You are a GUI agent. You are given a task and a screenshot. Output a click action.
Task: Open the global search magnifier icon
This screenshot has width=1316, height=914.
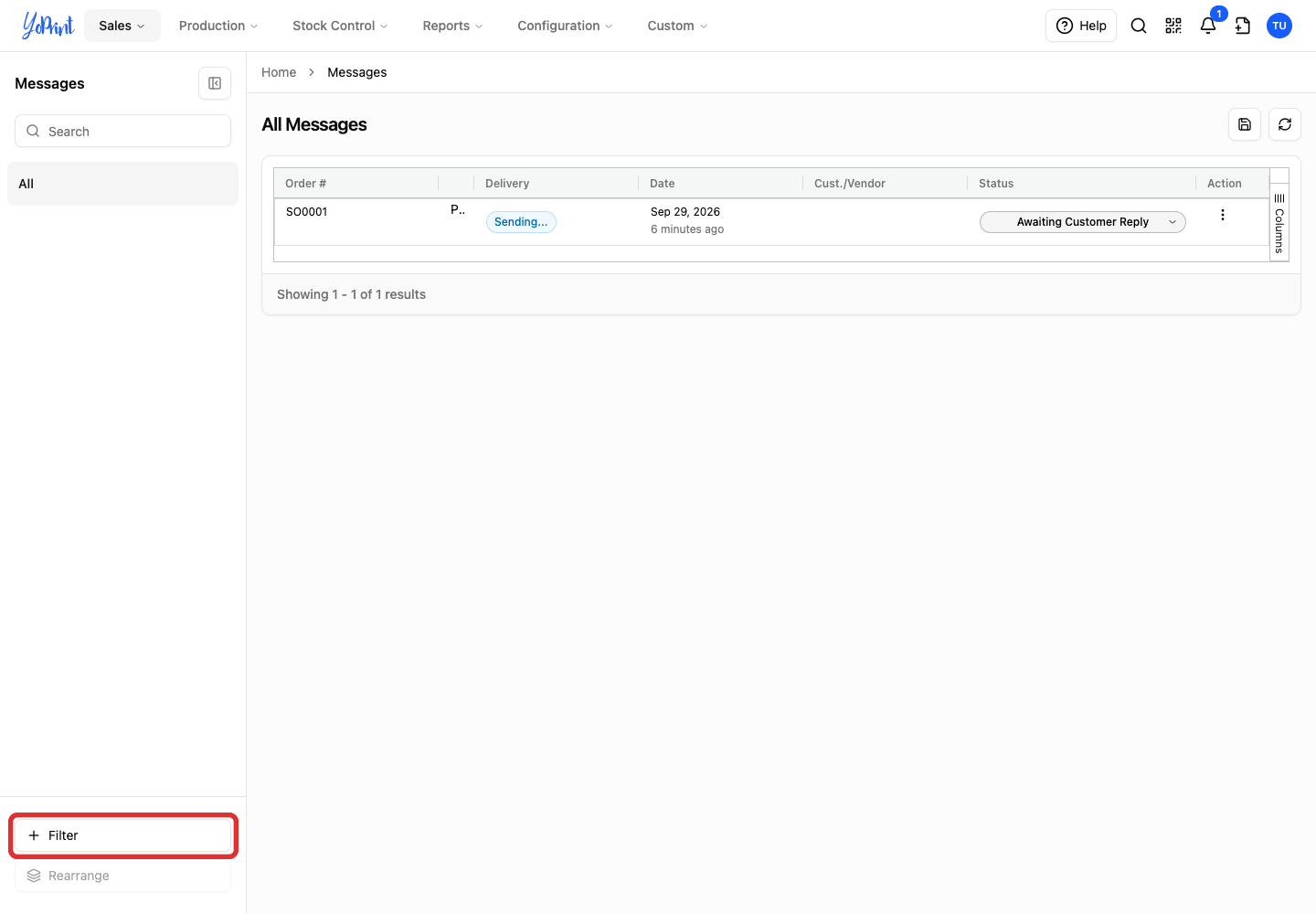coord(1139,26)
